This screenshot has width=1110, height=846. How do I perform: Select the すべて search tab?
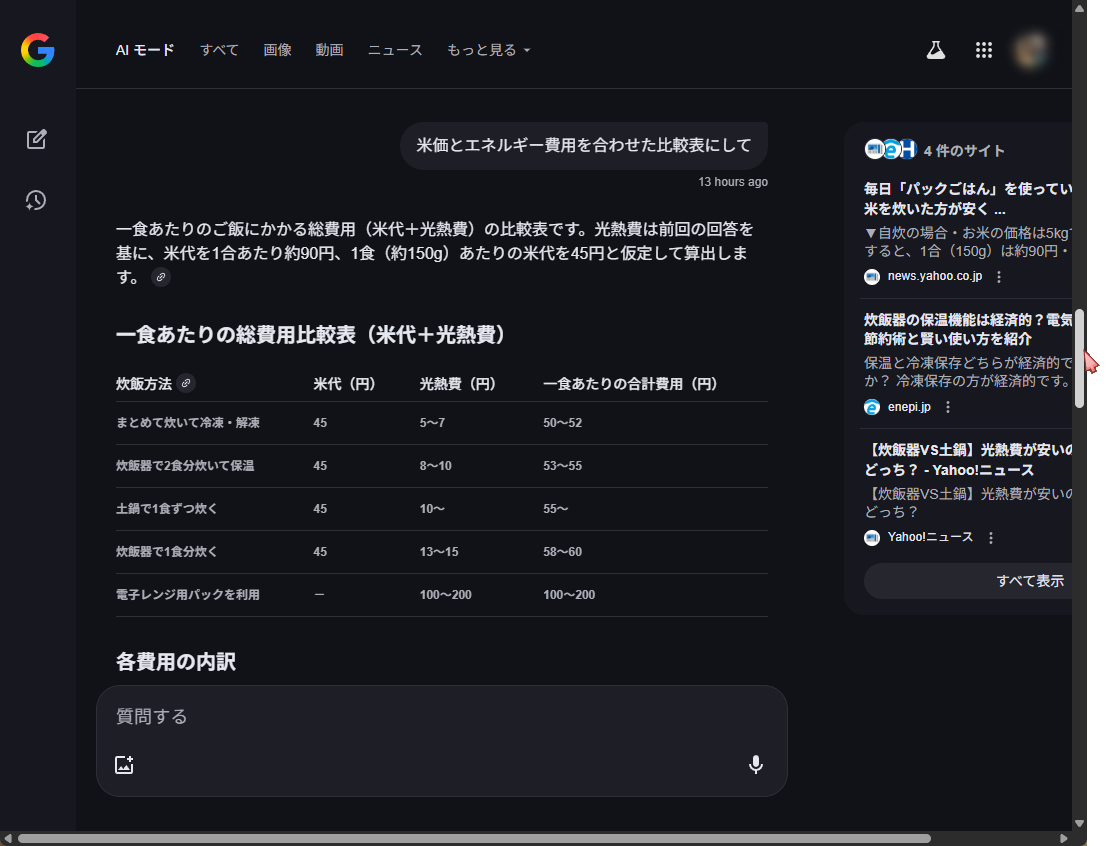coord(219,50)
